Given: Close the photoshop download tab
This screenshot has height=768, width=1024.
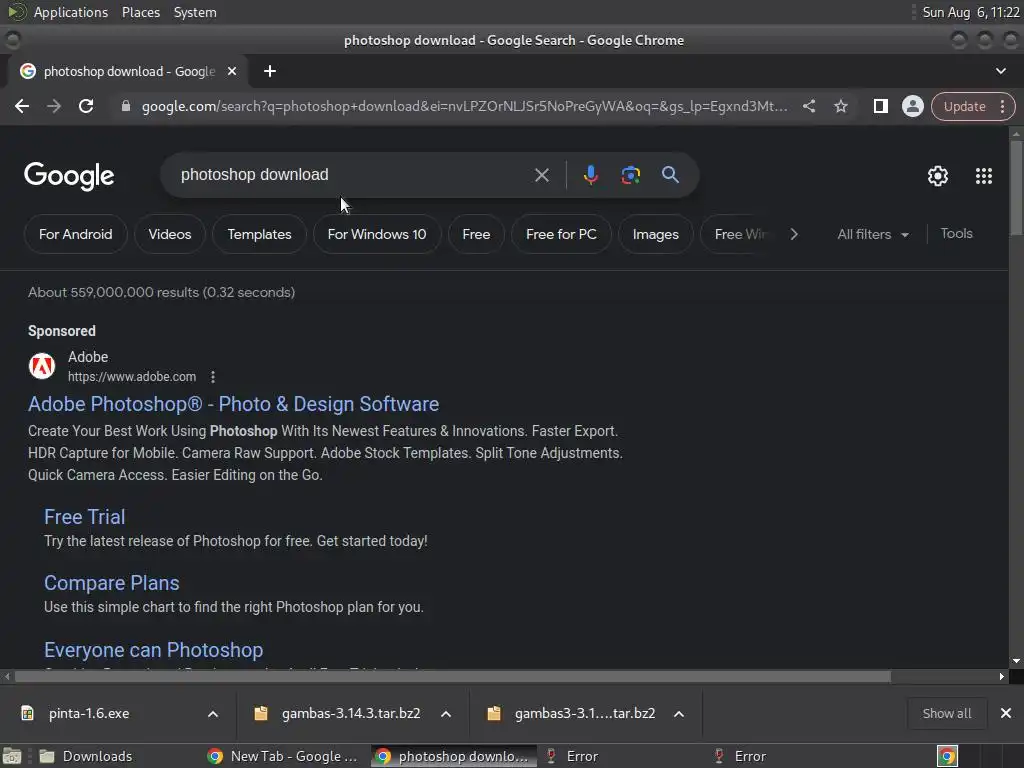Looking at the screenshot, I should tap(232, 71).
